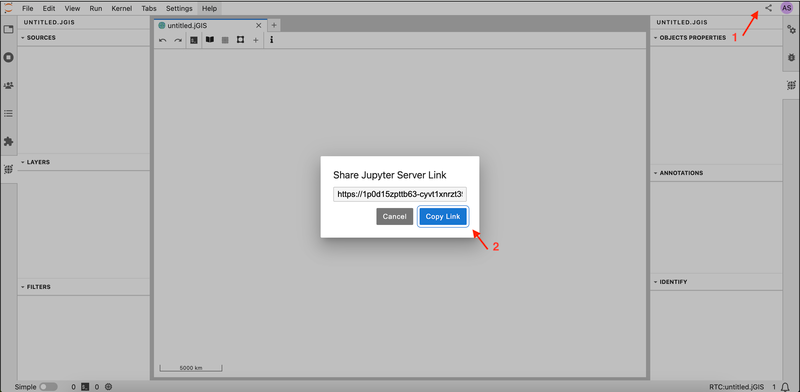Open the Kernel menu
The image size is (800, 392).
click(121, 8)
